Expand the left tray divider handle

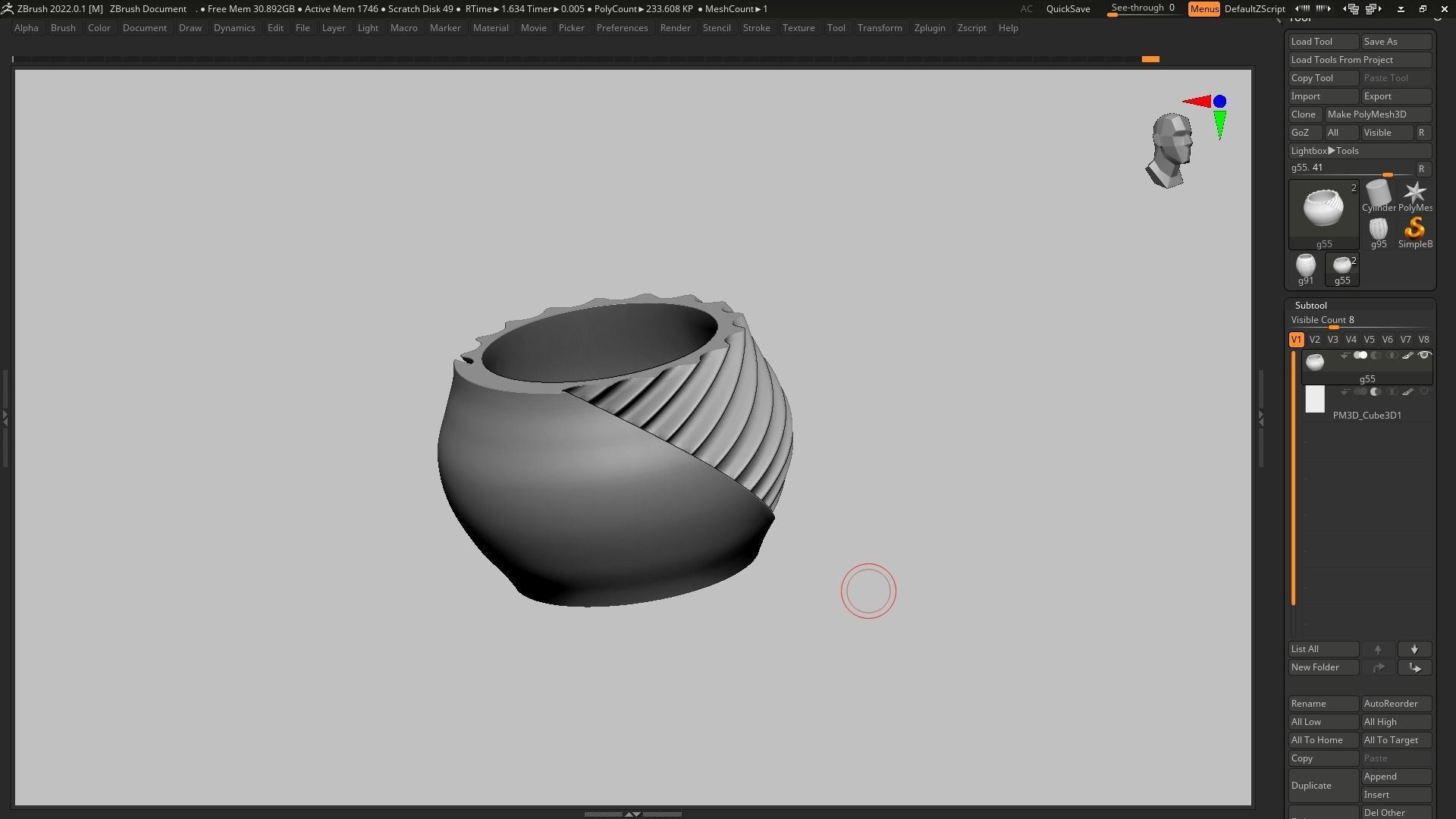pos(5,417)
